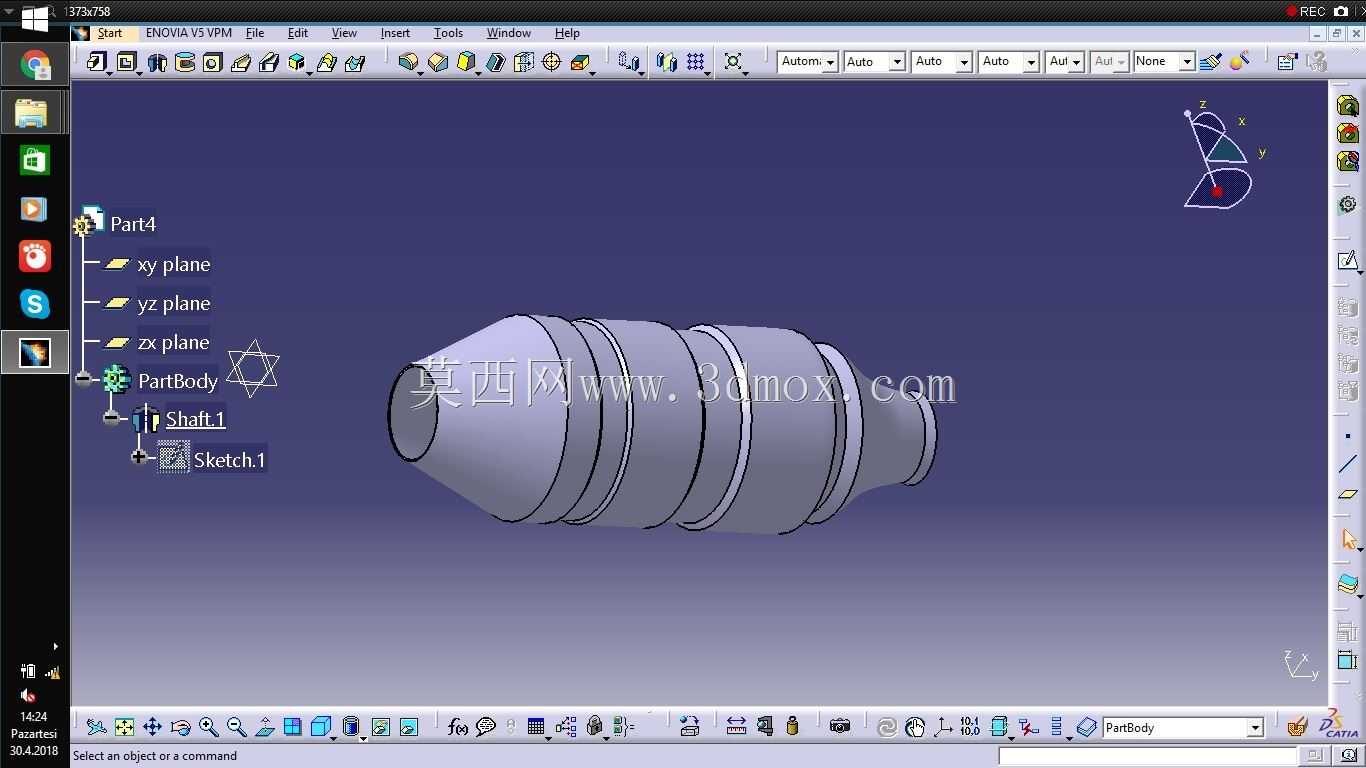
Task: Select the Line tool on the right toolbar
Action: [1348, 465]
